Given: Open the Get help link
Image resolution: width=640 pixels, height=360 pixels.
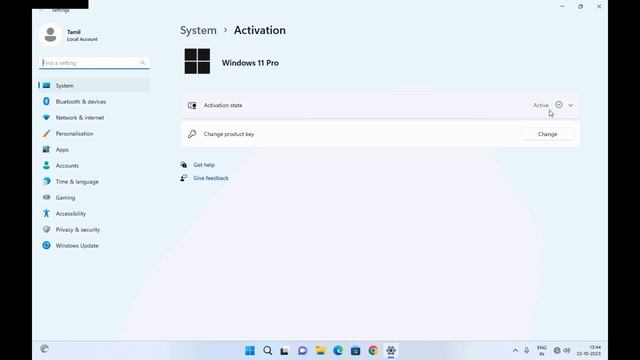Looking at the screenshot, I should point(204,165).
